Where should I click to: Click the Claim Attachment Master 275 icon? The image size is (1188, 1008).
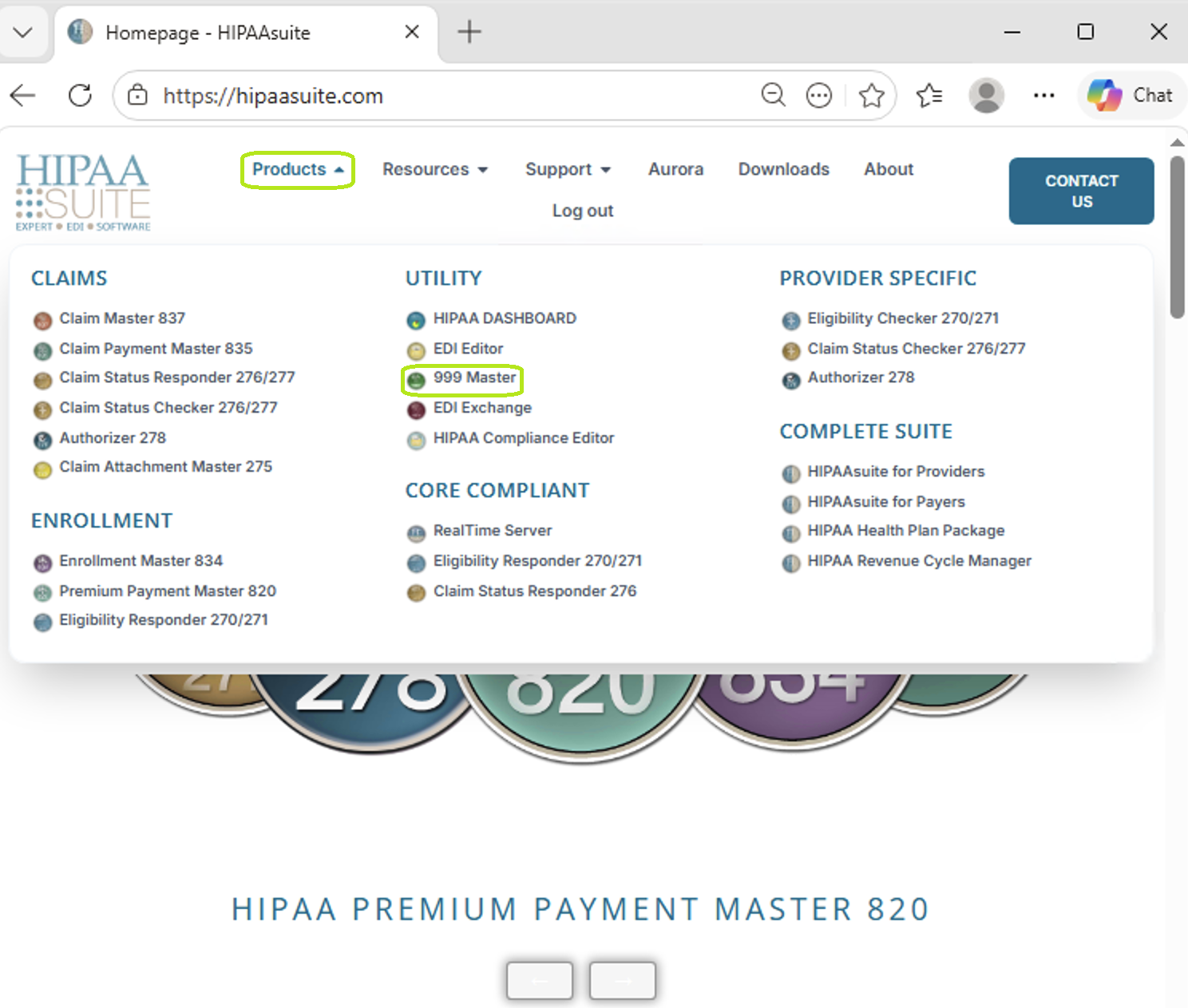(42, 469)
